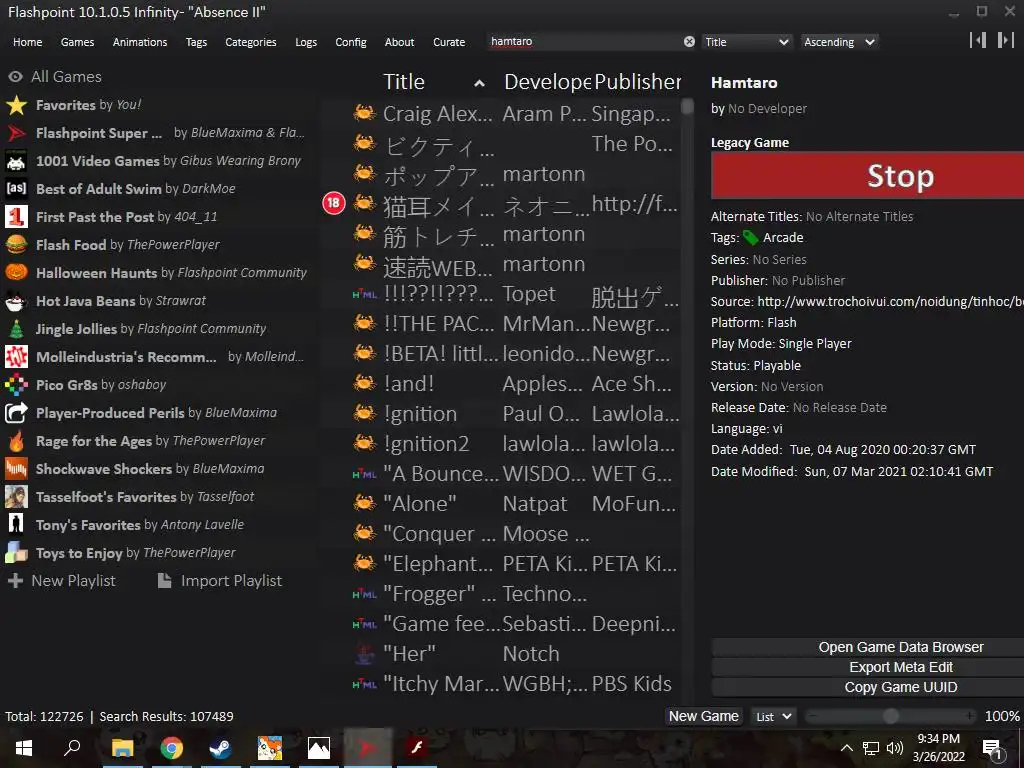
Task: Click the Hot Java Beans cup icon
Action: [x=16, y=301]
